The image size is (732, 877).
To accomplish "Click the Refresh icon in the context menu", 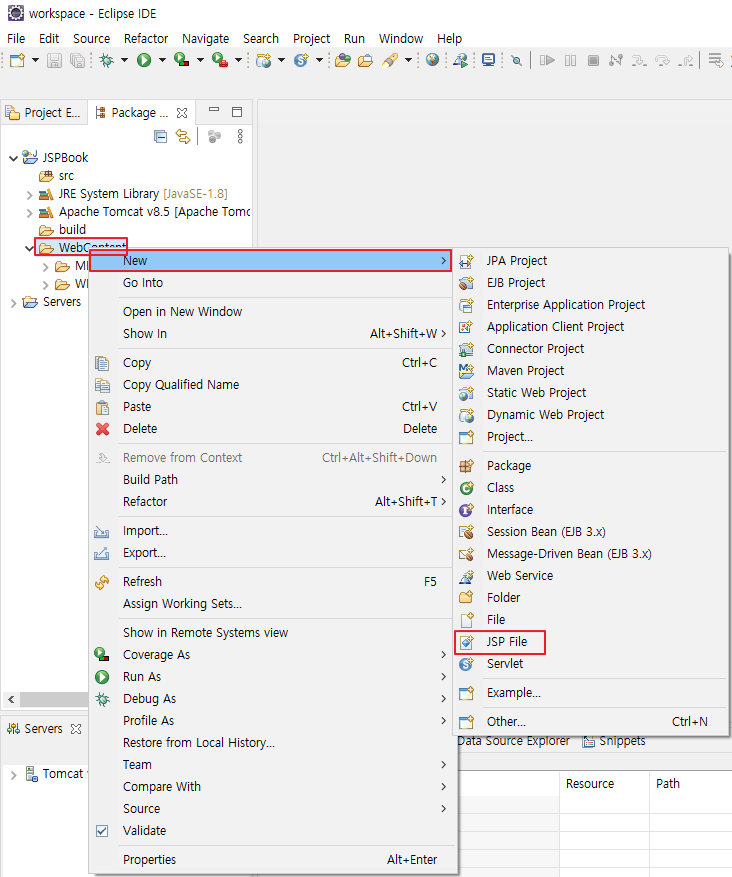I will pos(102,582).
